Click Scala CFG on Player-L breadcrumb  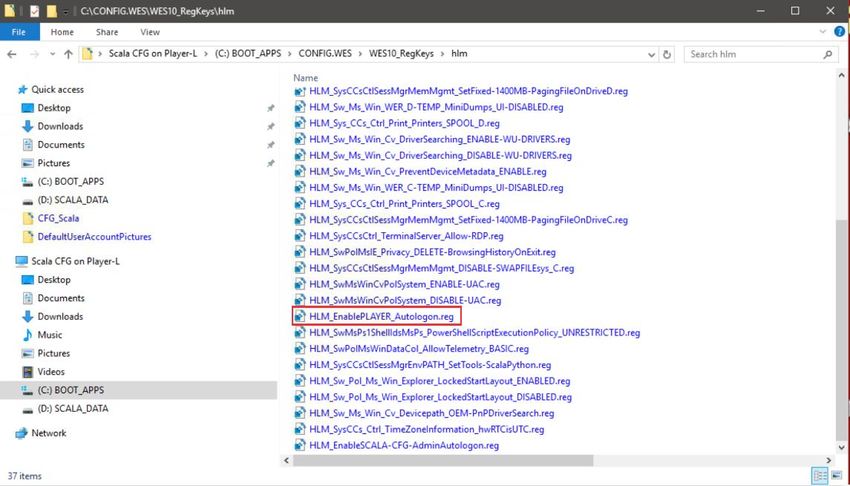coord(153,54)
